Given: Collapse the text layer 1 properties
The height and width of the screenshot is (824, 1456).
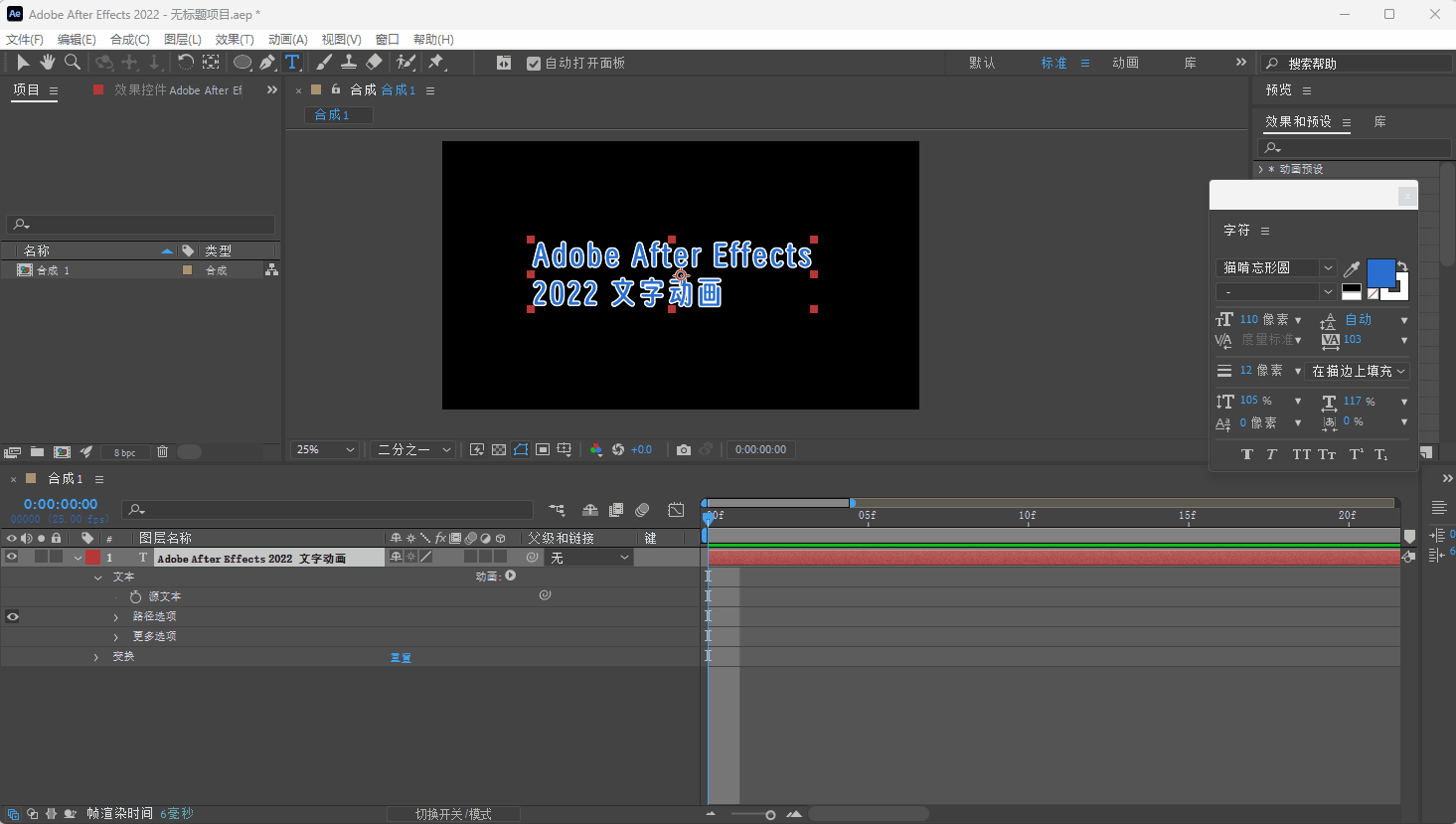Looking at the screenshot, I should [x=78, y=559].
